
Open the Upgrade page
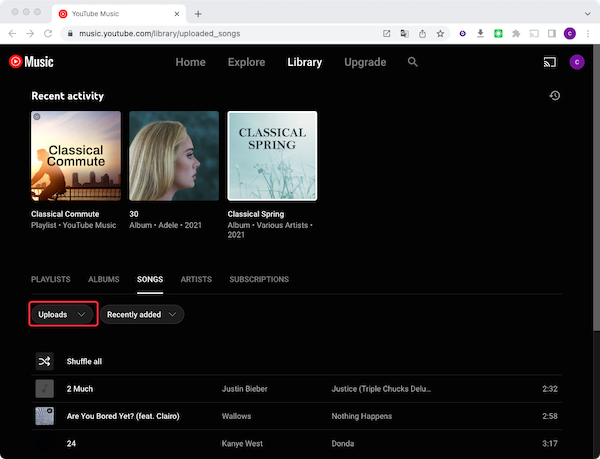[x=364, y=62]
